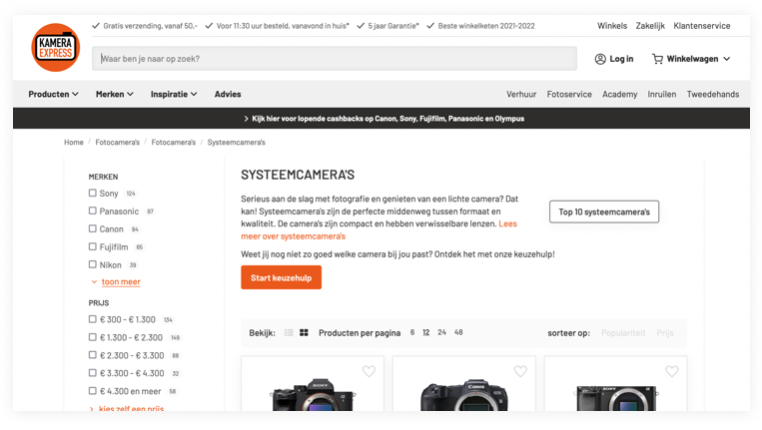Image resolution: width=762 pixels, height=430 pixels.
Task: Select price range € 300 - € 1.300
Action: tap(92, 319)
